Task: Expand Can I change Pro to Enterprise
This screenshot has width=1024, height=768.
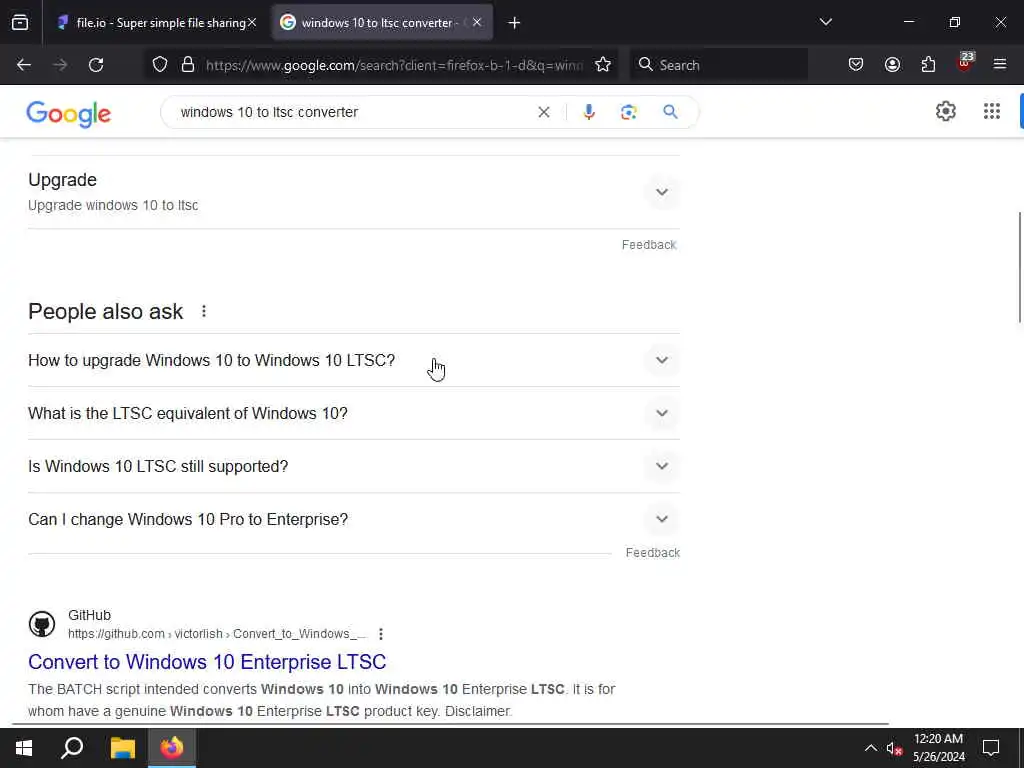Action: (x=354, y=519)
